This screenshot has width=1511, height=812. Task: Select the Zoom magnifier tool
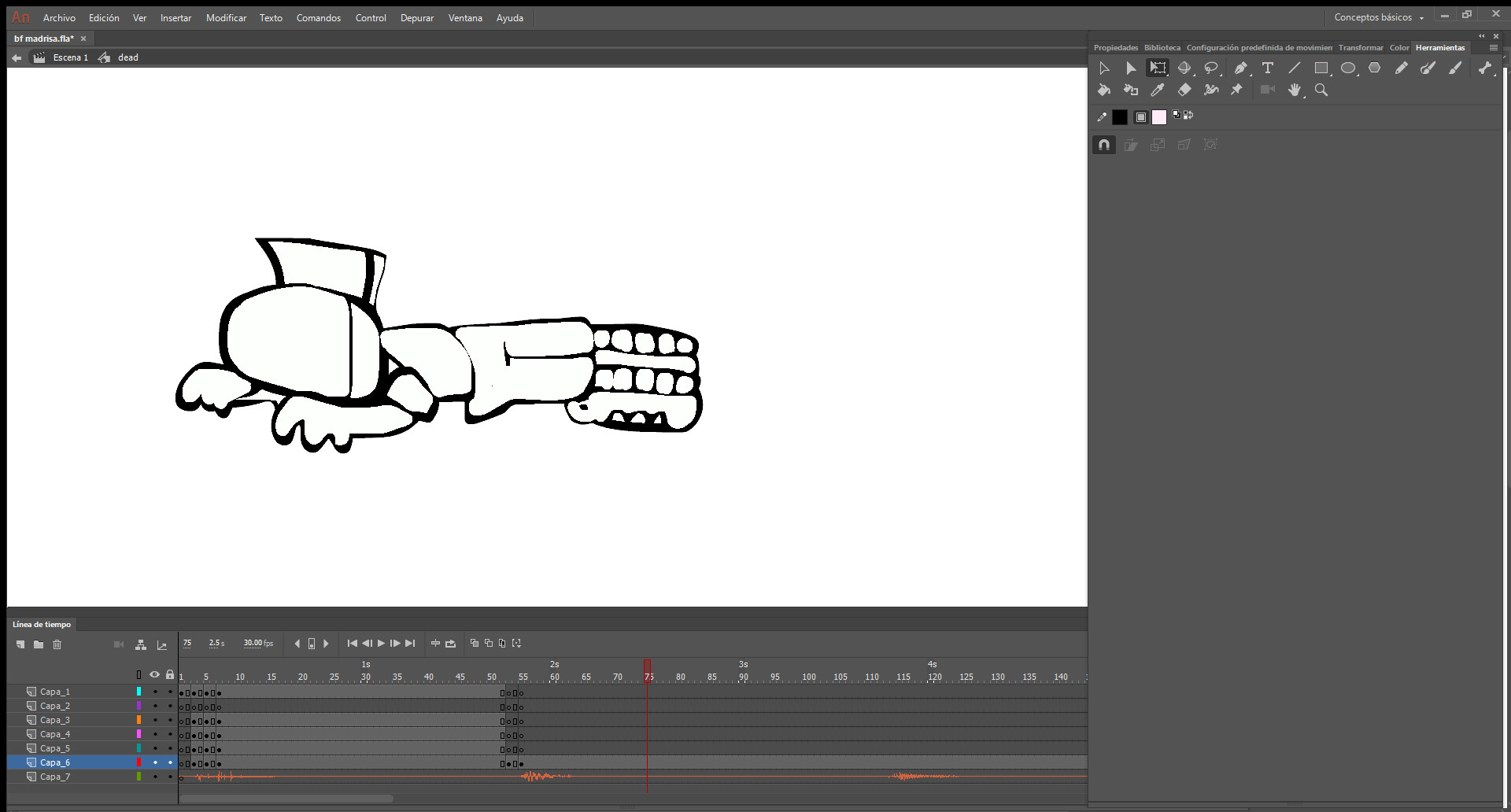1321,90
